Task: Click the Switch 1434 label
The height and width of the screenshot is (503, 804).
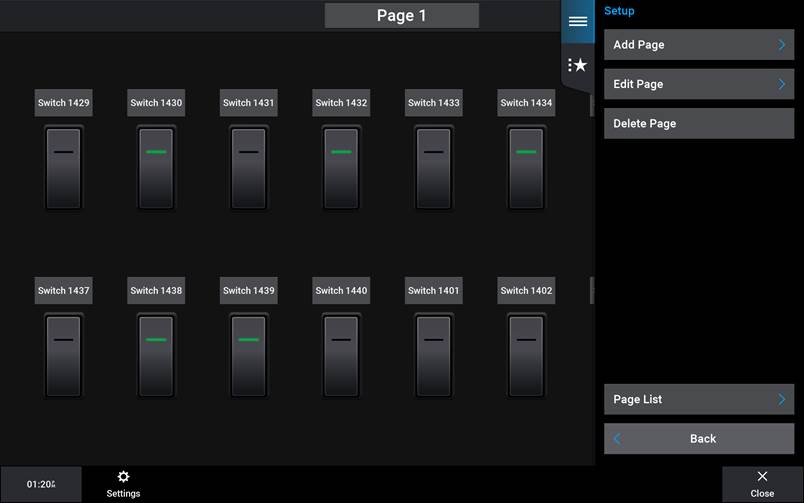Action: 526,103
